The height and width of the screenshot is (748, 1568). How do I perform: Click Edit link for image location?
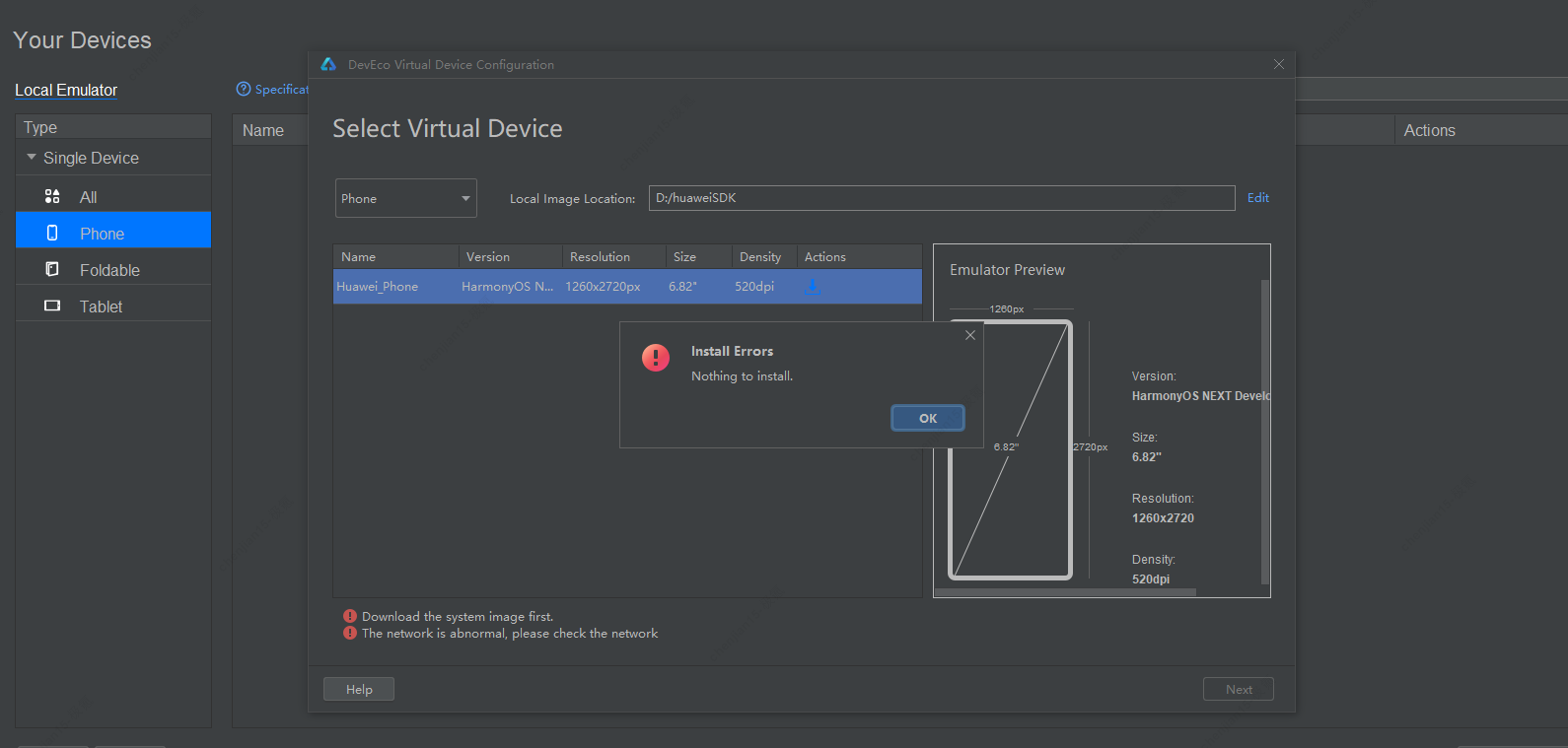coord(1258,198)
